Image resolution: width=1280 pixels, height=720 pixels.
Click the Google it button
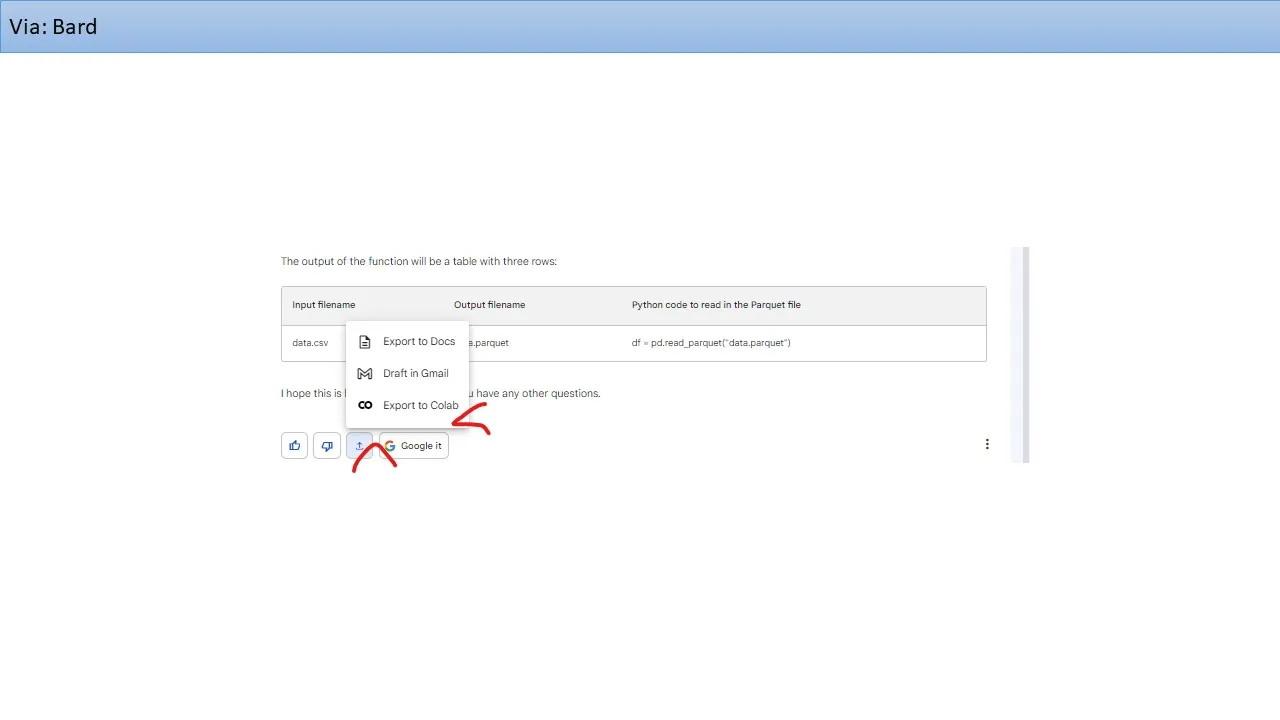coord(414,446)
